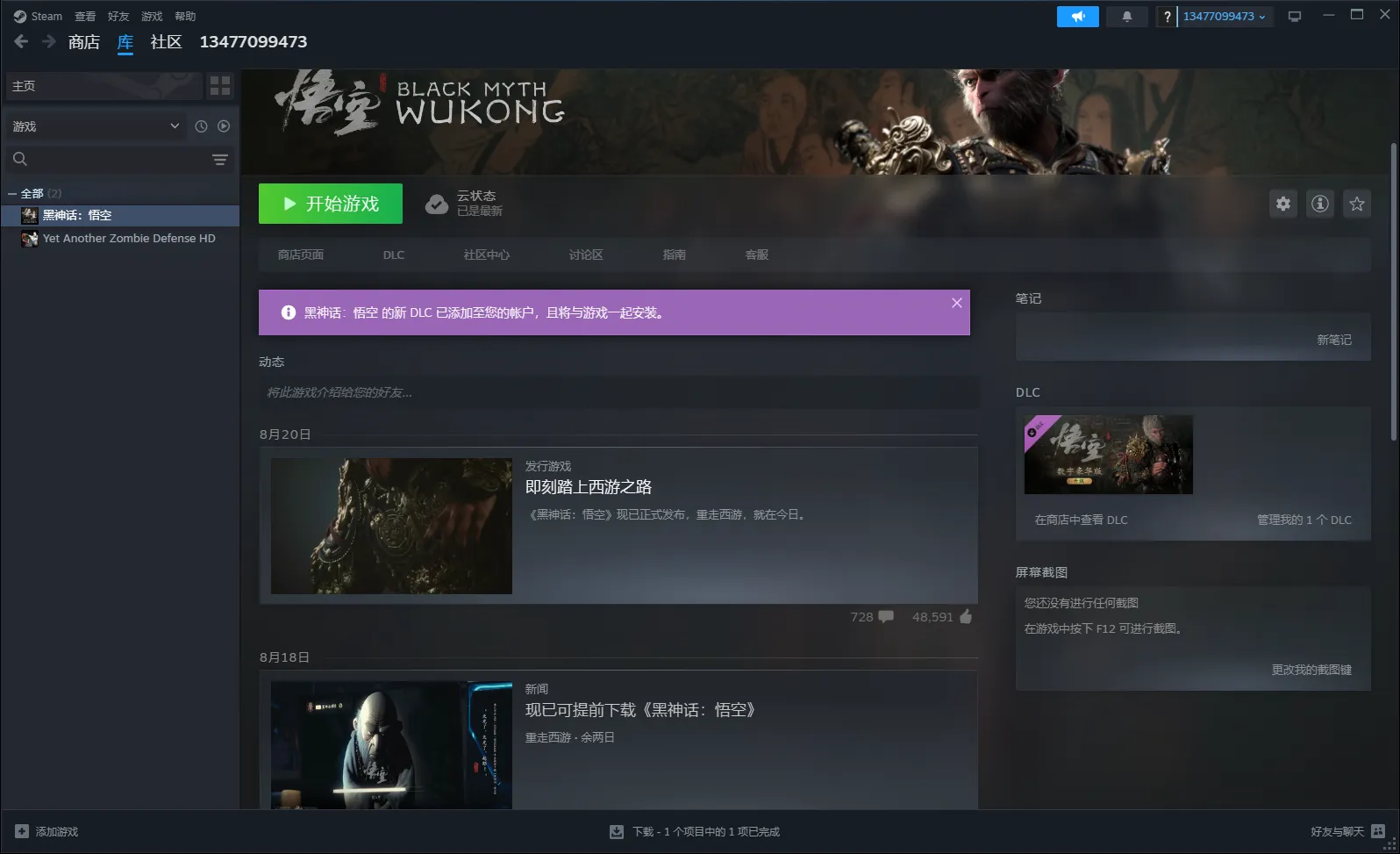
Task: Add game to favorites star
Action: pyautogui.click(x=1356, y=204)
